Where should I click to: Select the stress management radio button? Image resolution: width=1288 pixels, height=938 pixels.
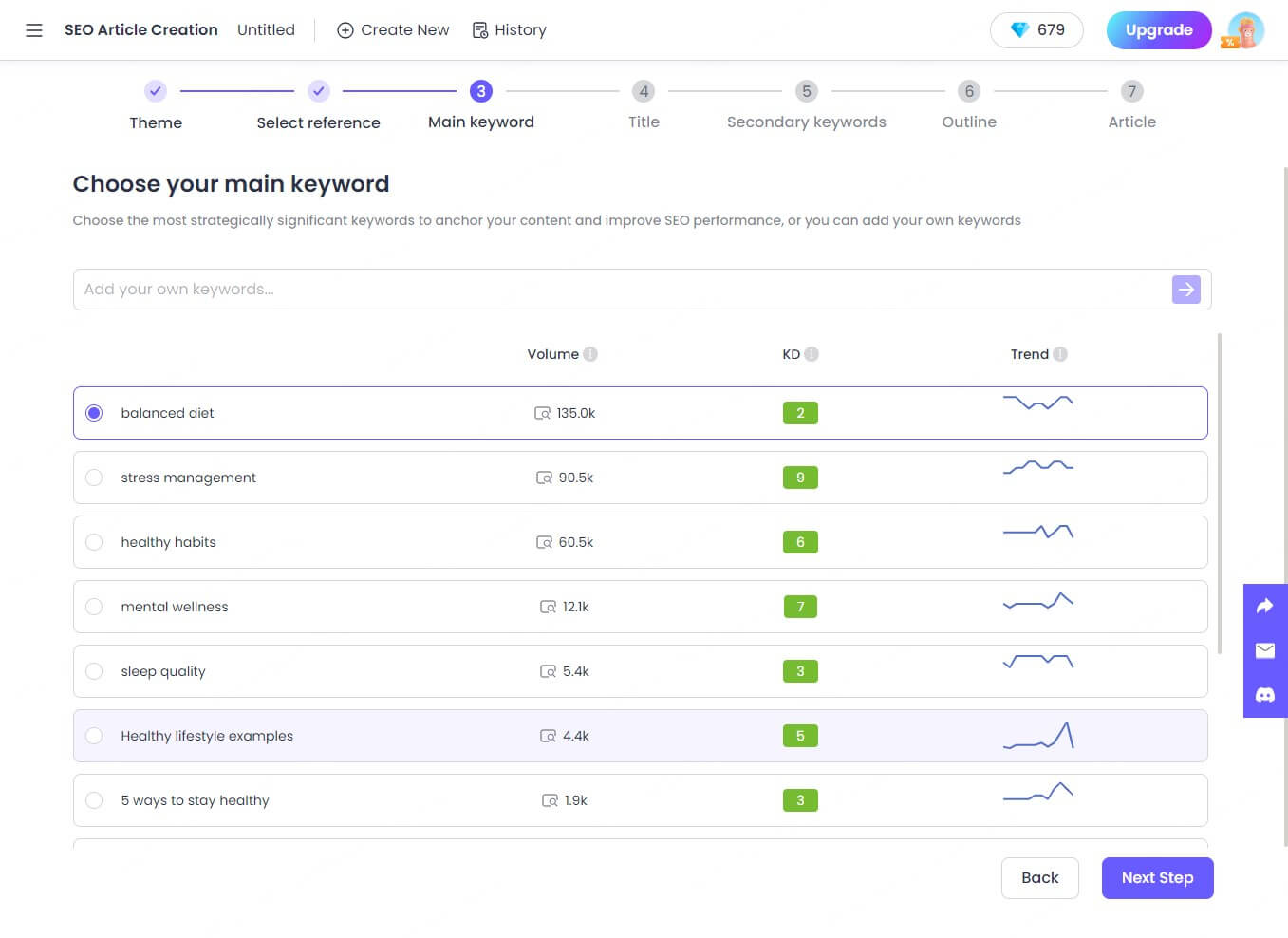pos(94,478)
